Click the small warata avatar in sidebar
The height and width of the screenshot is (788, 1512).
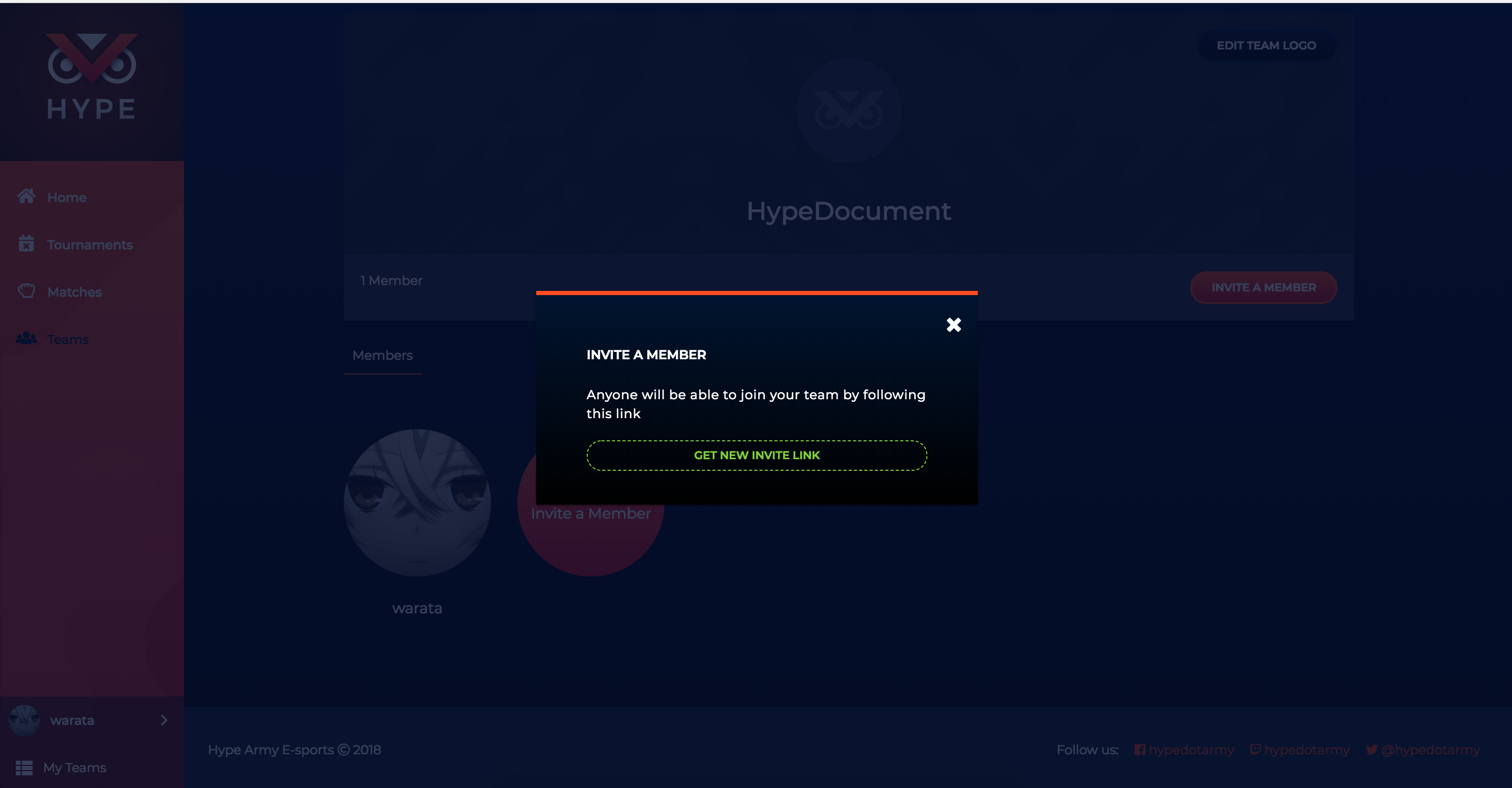[x=24, y=720]
